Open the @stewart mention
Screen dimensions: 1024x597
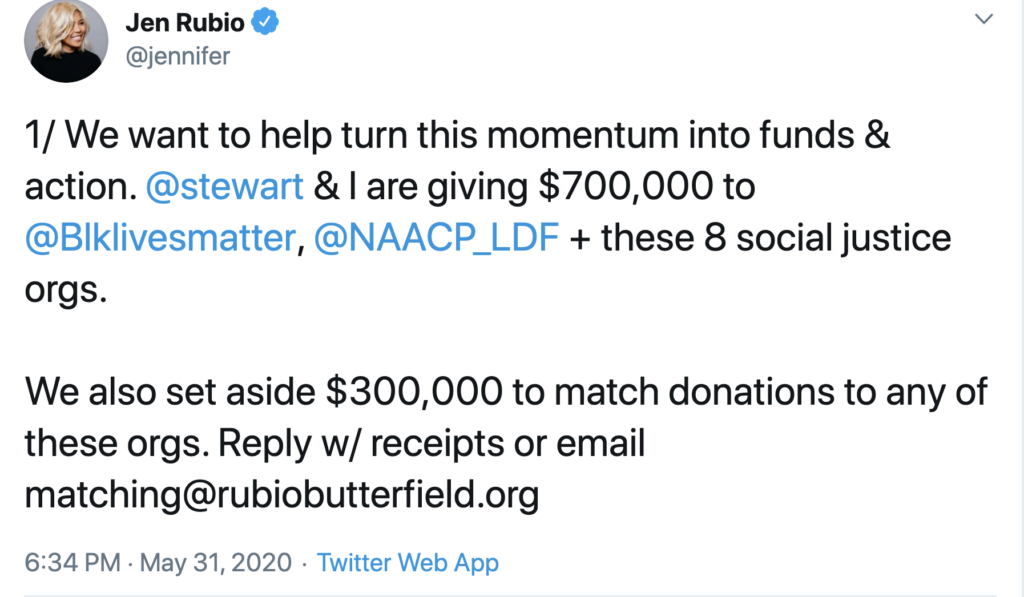coord(225,186)
